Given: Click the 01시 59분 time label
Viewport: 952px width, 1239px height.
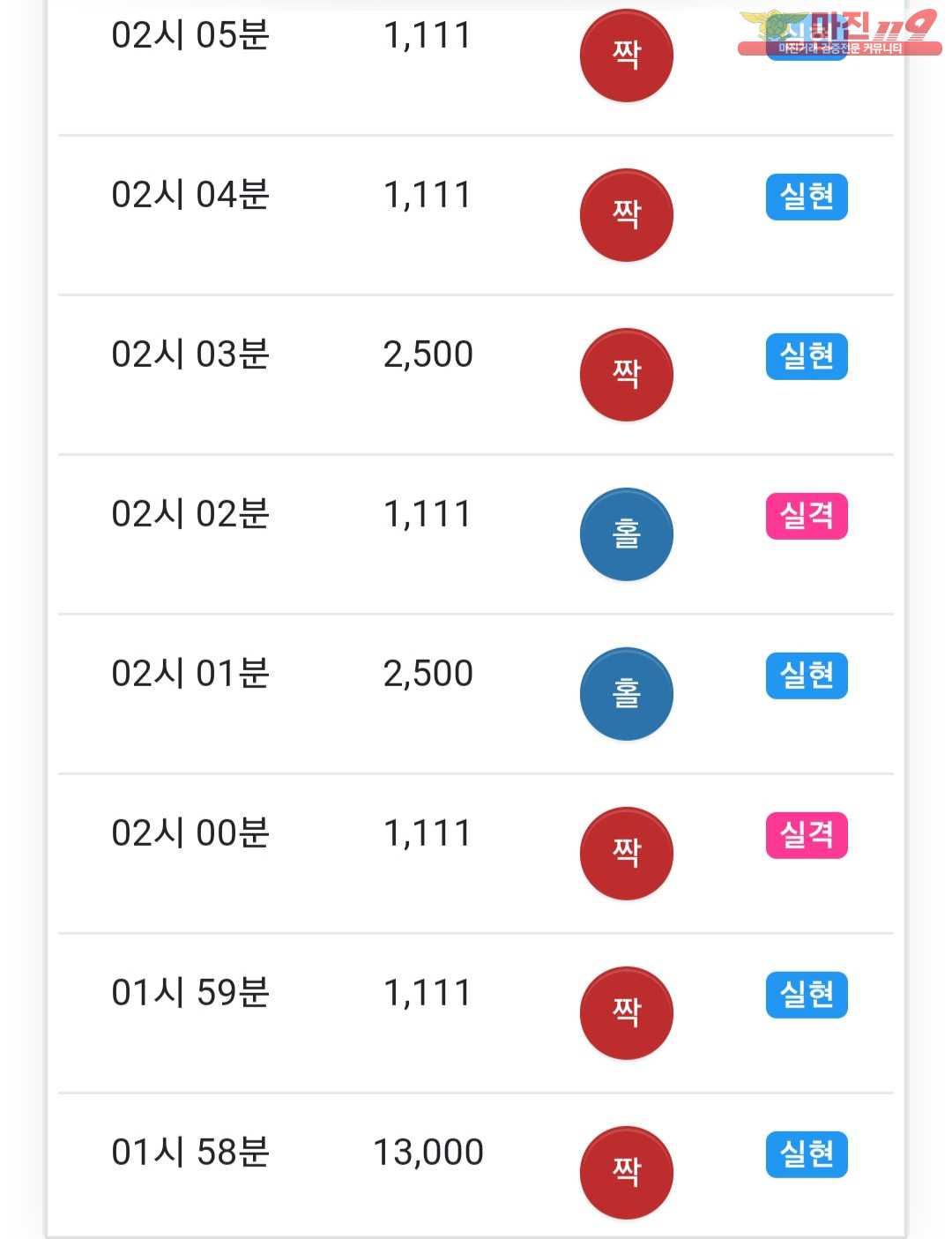Looking at the screenshot, I should [x=190, y=993].
